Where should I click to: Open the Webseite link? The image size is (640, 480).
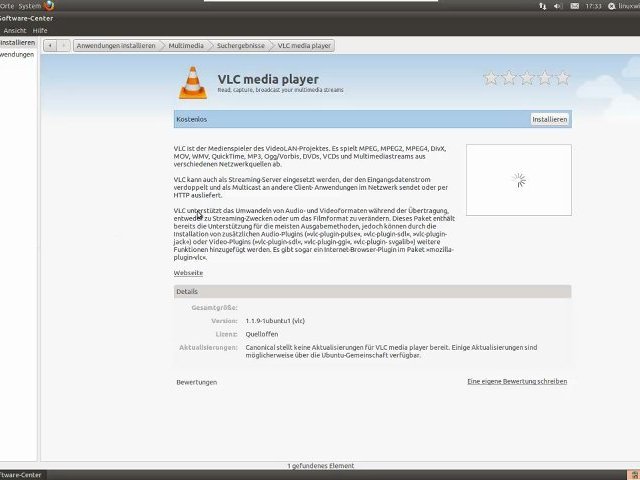(188, 272)
